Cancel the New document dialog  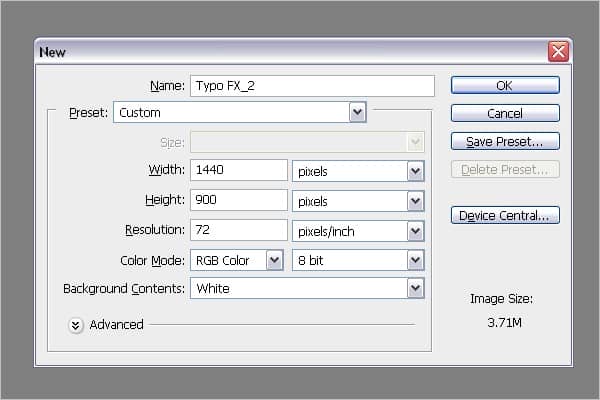click(x=505, y=113)
